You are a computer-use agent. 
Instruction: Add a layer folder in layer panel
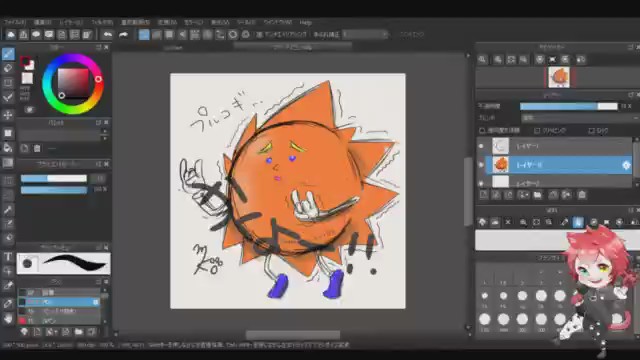[538, 195]
